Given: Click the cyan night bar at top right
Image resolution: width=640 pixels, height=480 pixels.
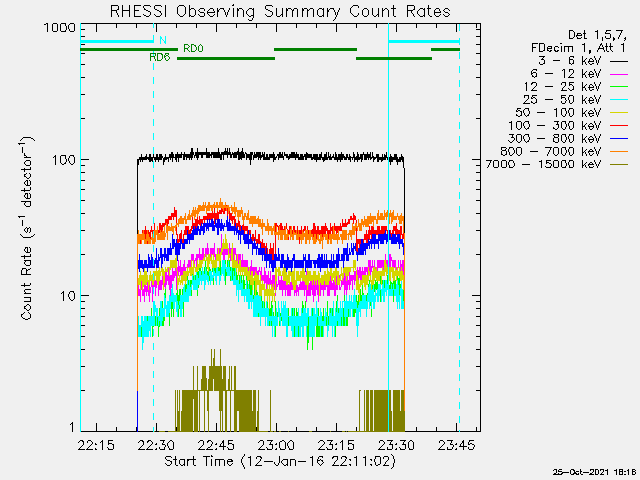Looking at the screenshot, I should (x=424, y=41).
